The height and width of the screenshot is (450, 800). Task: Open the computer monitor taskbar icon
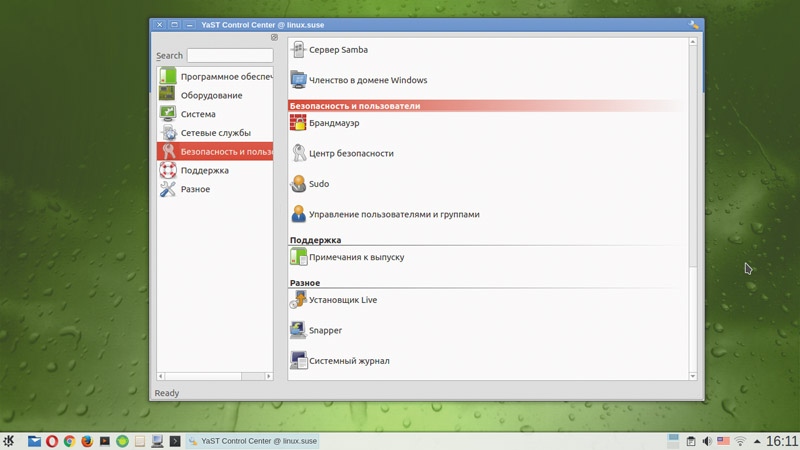[x=157, y=441]
